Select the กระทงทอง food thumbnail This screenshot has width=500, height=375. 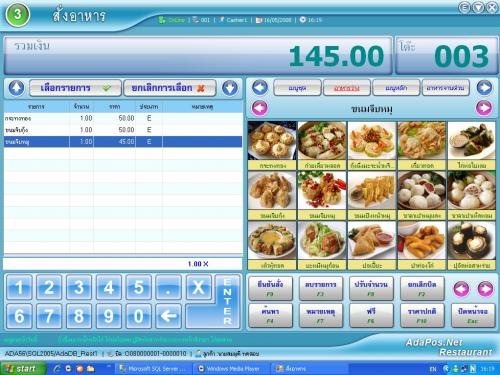point(272,145)
